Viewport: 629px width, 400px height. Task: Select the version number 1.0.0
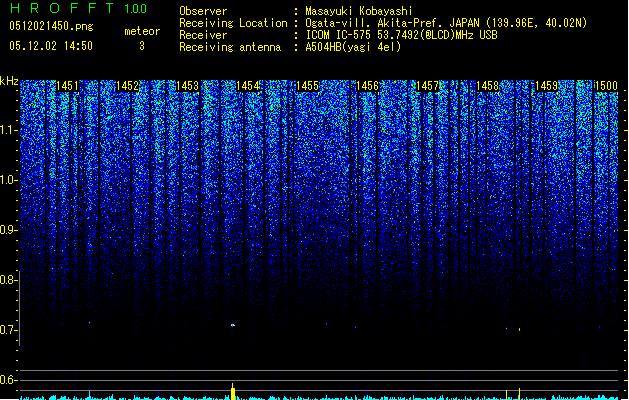coord(136,9)
